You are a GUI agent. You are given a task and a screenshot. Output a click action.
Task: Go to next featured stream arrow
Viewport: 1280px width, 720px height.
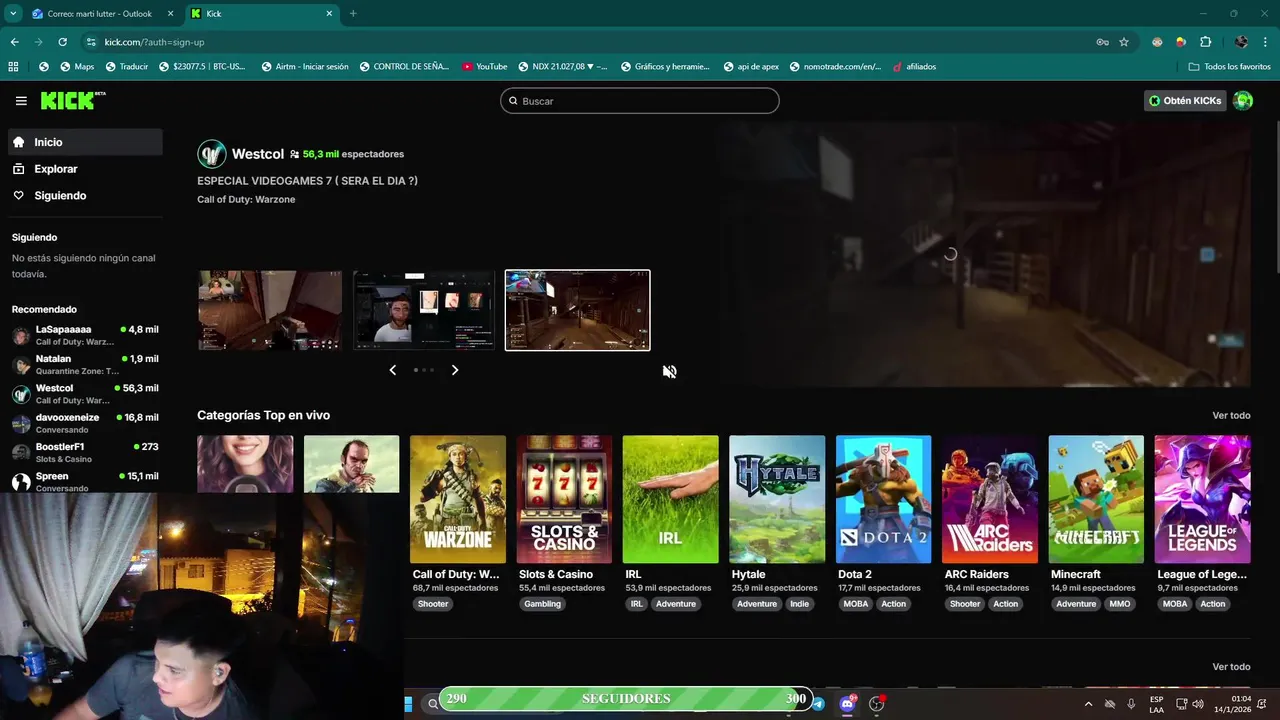455,370
